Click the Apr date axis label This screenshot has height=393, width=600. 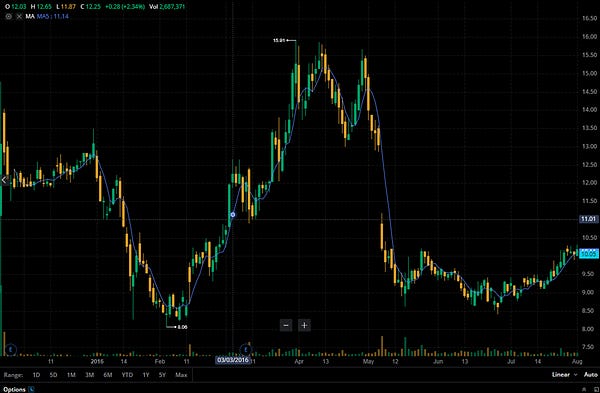coord(299,361)
